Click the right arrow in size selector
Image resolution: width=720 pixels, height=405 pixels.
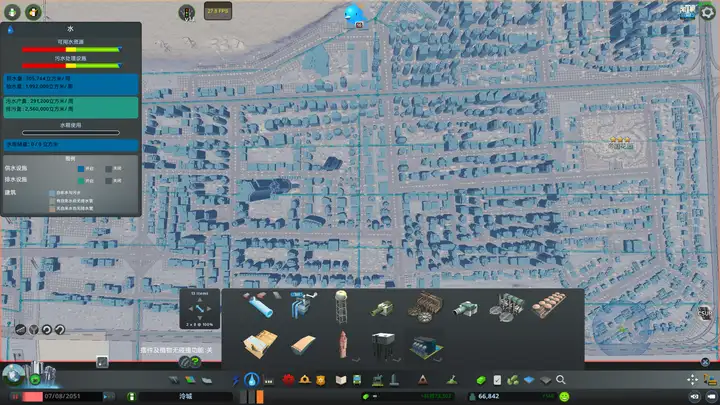click(x=209, y=309)
